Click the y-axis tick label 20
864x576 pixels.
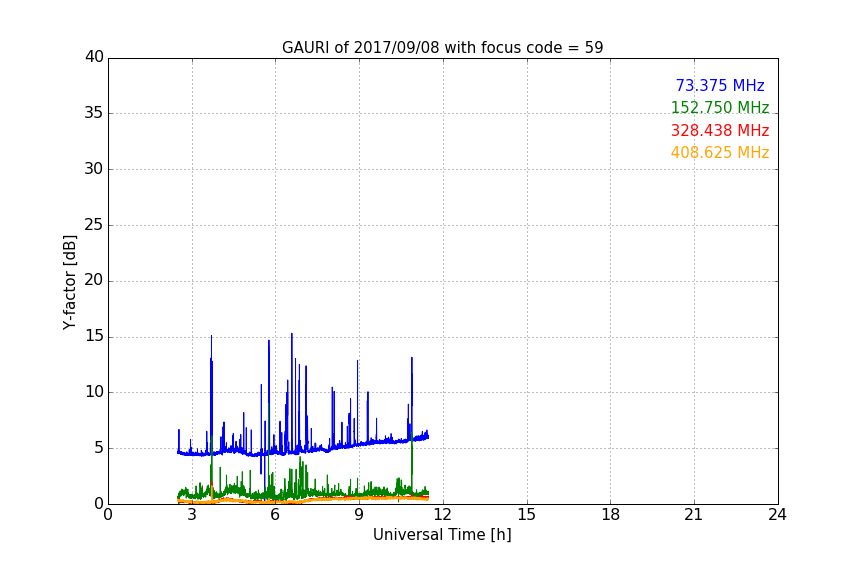coord(94,280)
